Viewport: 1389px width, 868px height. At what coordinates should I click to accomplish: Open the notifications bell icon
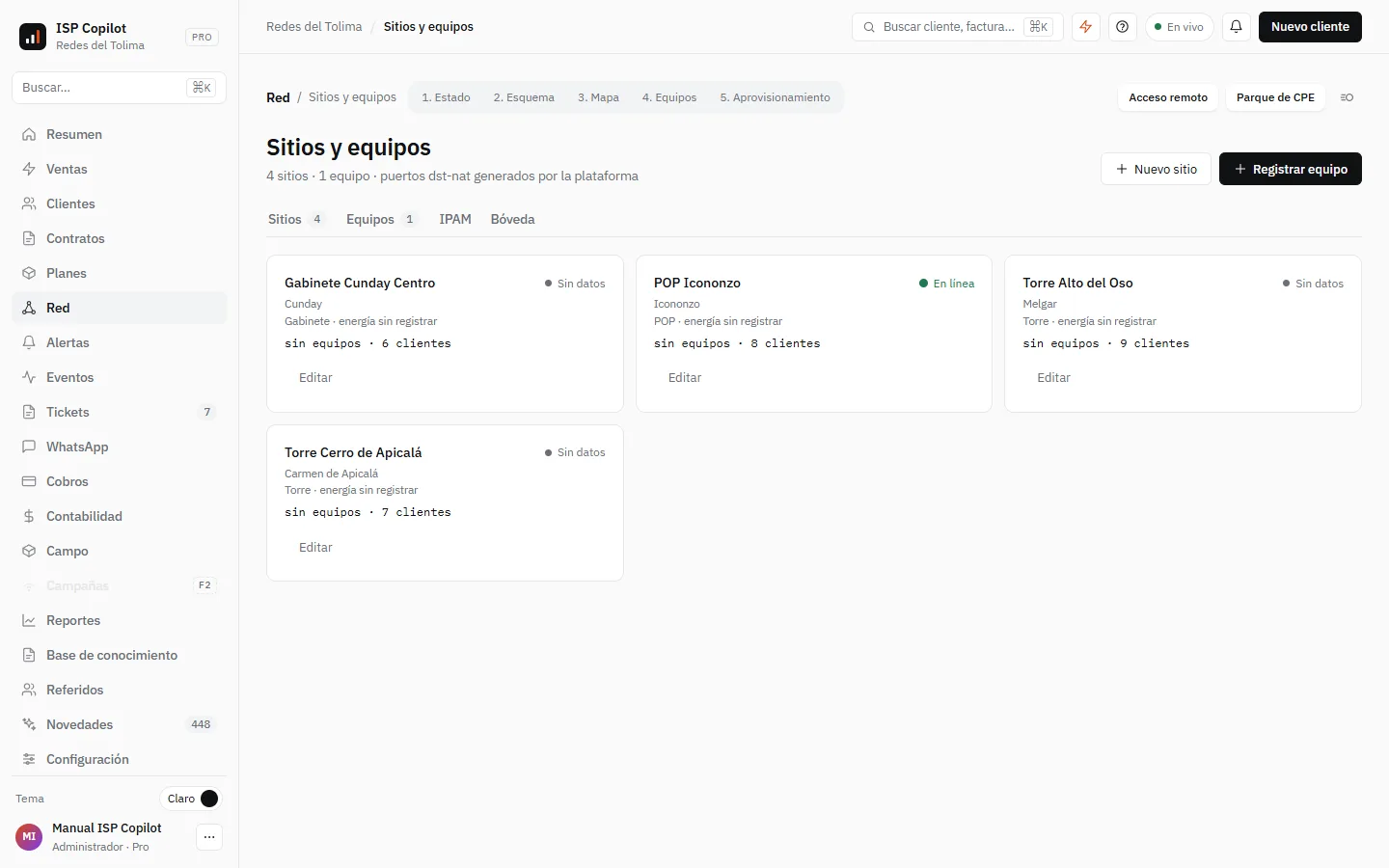(1236, 27)
